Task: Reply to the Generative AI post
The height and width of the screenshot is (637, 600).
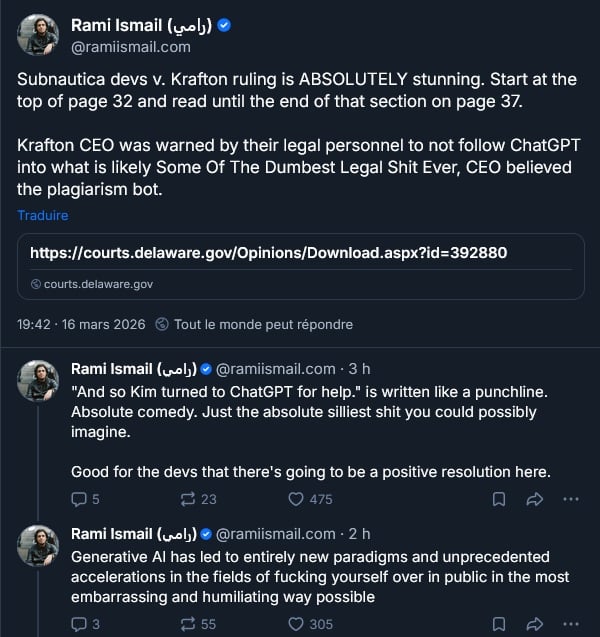Action: [80, 624]
